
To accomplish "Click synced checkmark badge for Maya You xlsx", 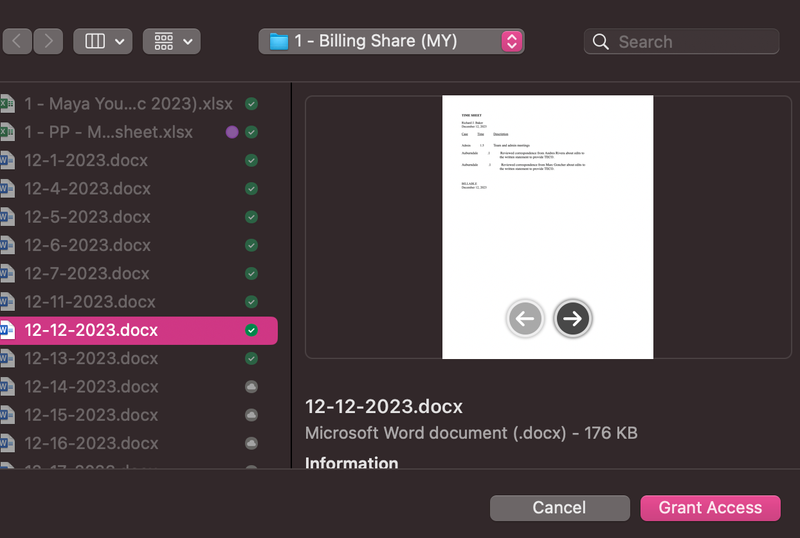I will pyautogui.click(x=252, y=104).
